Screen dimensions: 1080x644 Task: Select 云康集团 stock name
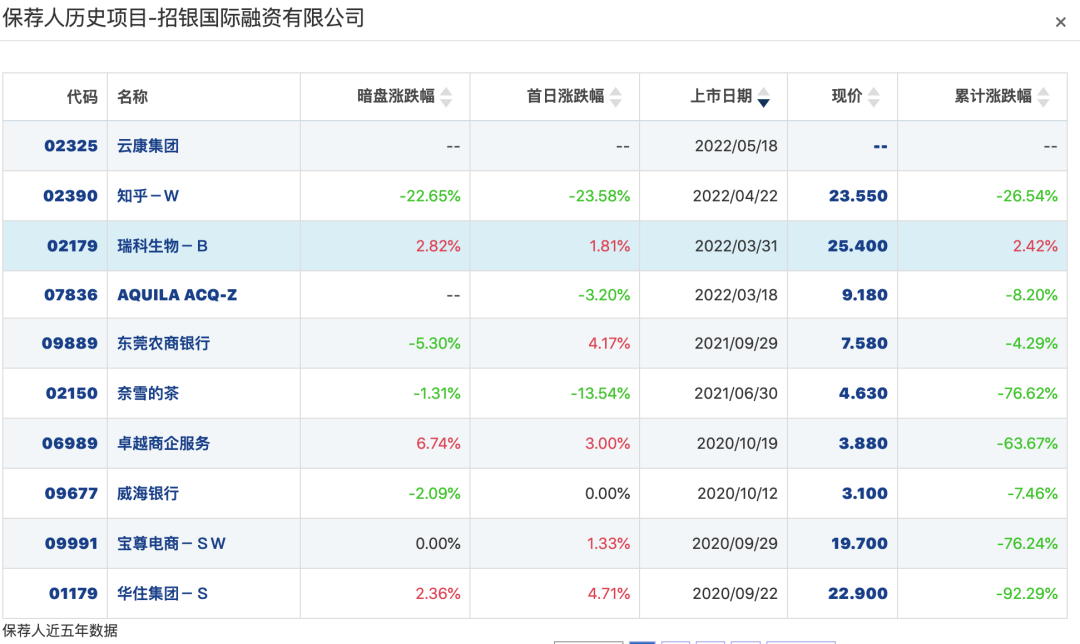(x=148, y=146)
